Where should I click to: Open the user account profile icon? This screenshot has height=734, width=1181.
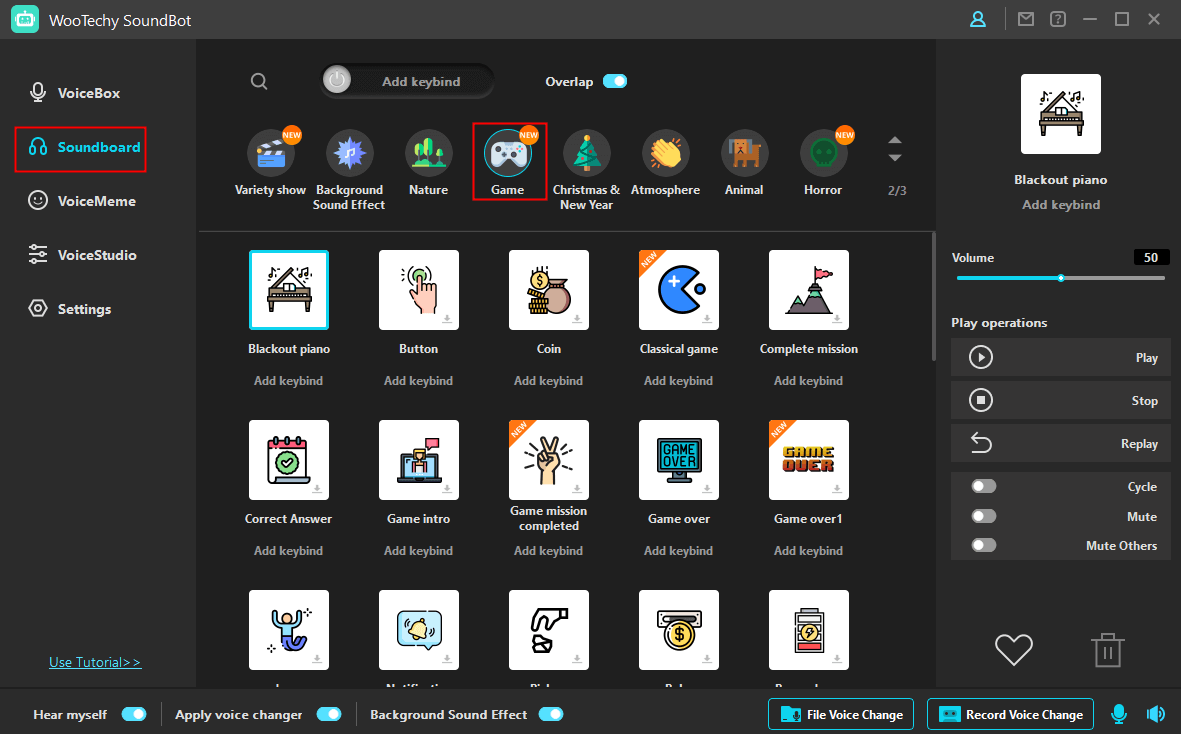[978, 19]
